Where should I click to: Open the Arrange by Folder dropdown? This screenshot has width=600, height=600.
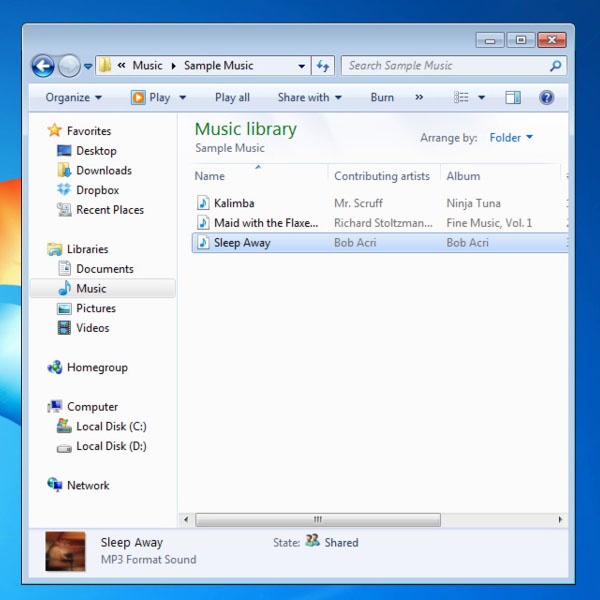511,138
